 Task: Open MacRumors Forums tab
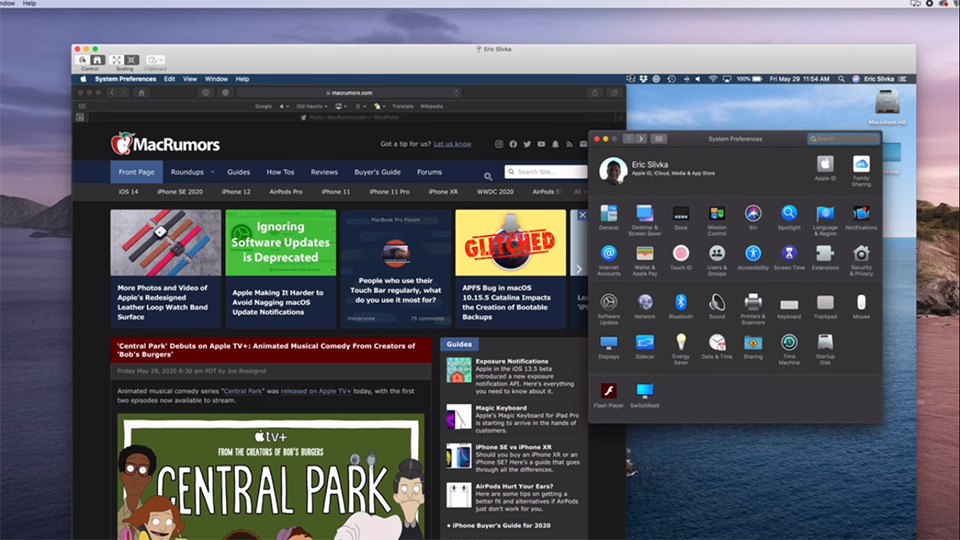(x=429, y=172)
